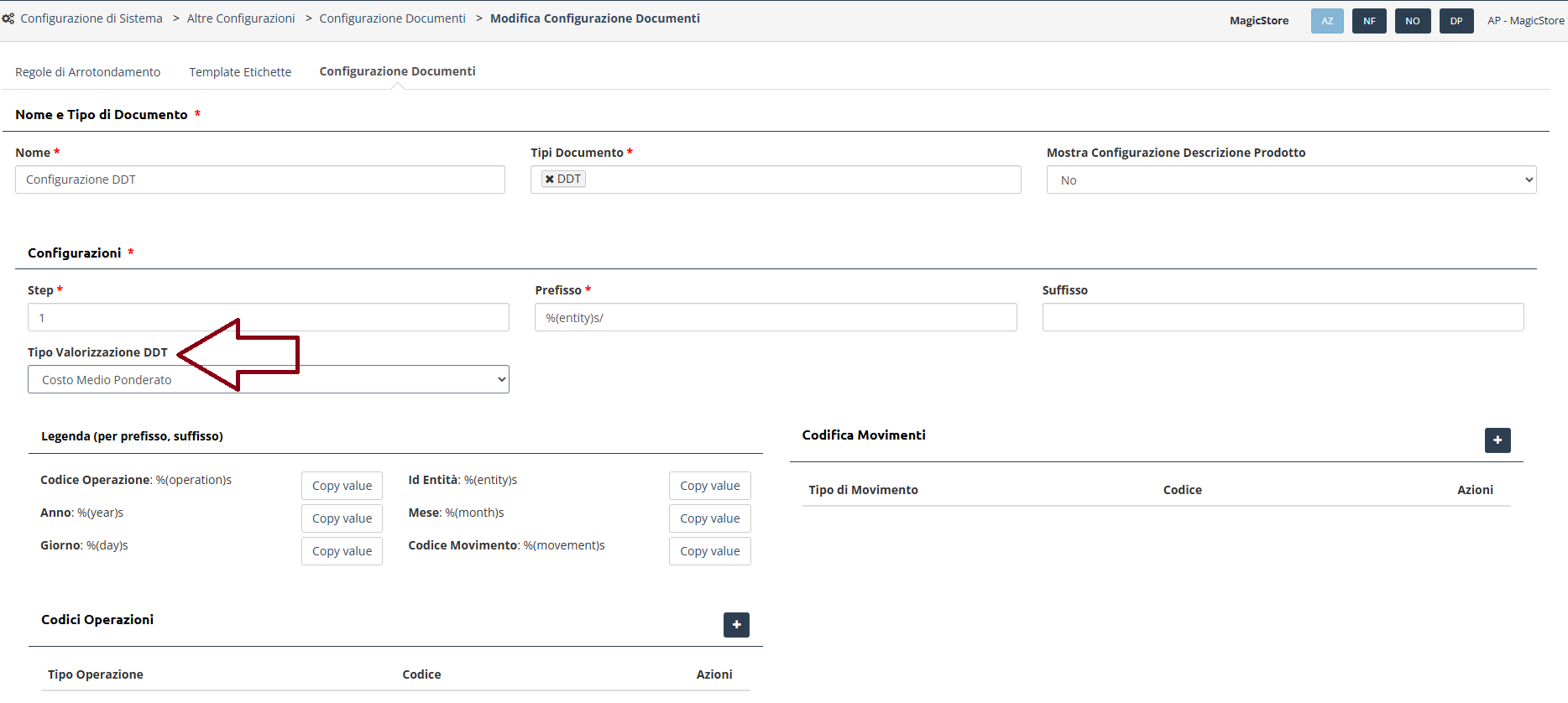1568x703 pixels.
Task: Click the %(operation)s legend text
Action: click(x=194, y=480)
